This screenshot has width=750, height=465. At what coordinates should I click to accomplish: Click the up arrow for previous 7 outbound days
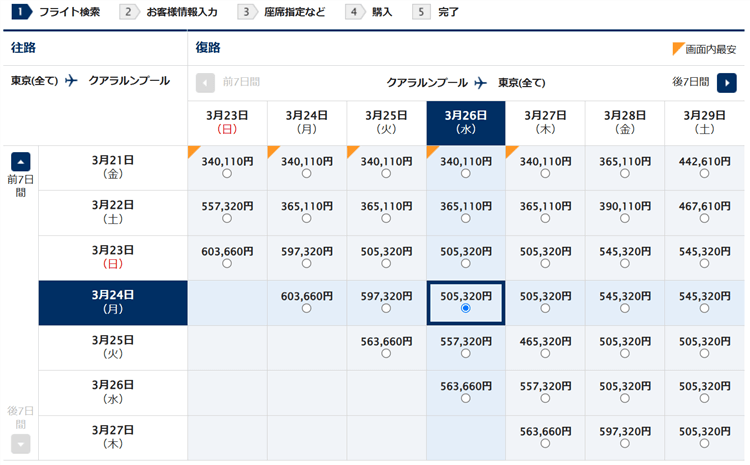point(21,162)
